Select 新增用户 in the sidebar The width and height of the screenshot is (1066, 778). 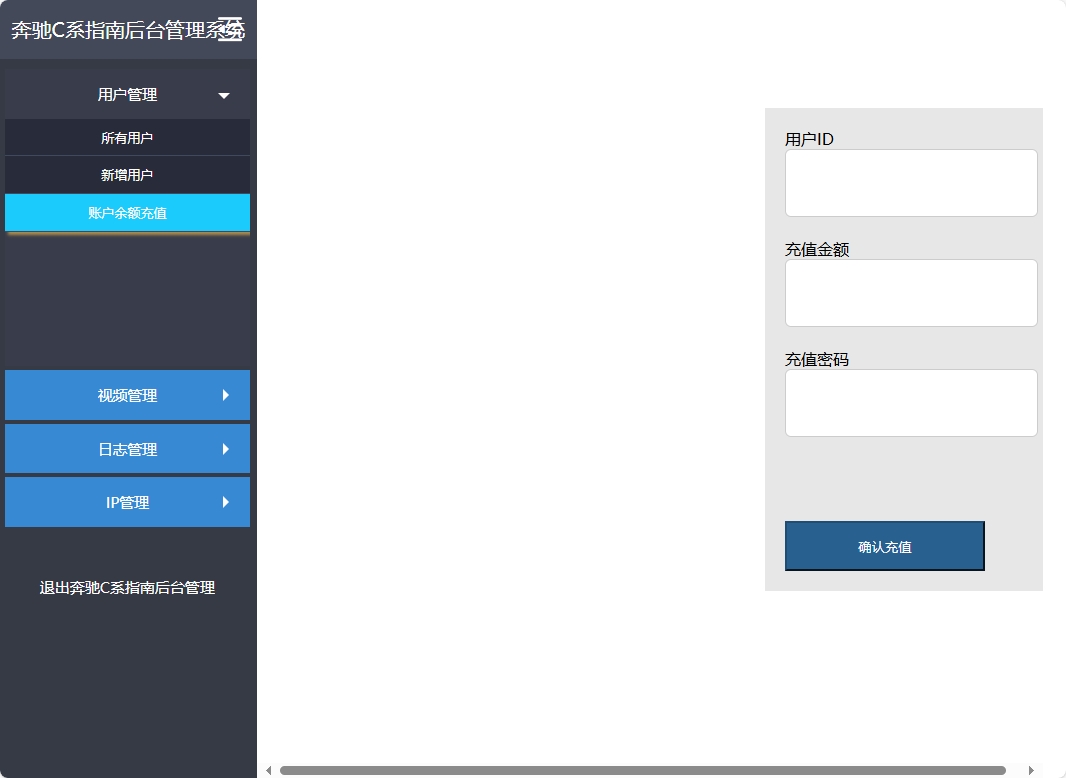tap(127, 175)
